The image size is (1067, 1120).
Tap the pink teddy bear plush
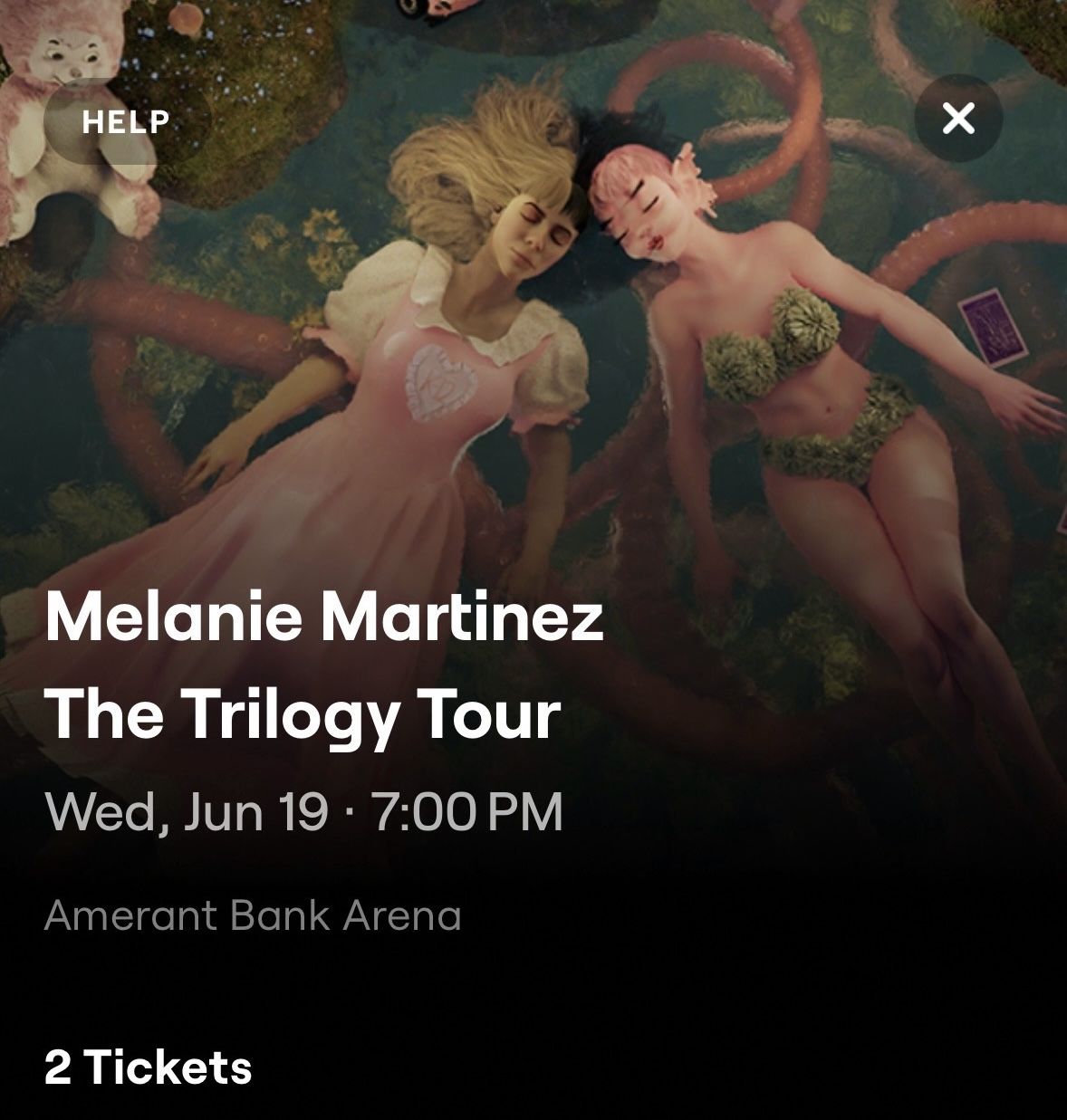pyautogui.click(x=68, y=118)
